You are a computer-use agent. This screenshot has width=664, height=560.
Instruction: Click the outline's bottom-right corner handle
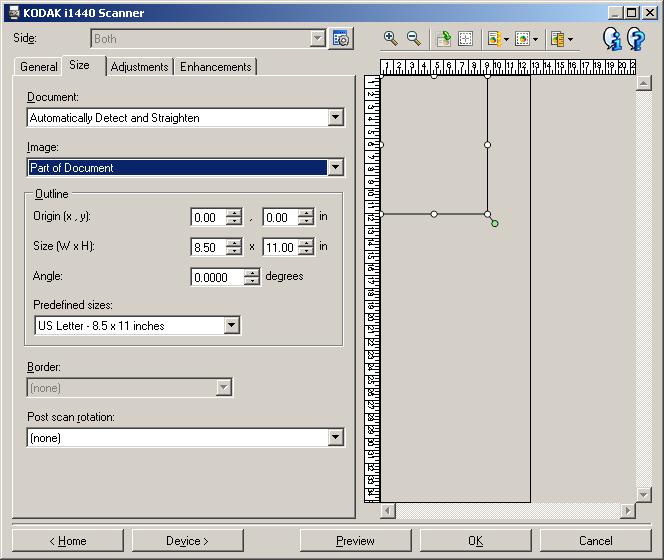487,214
